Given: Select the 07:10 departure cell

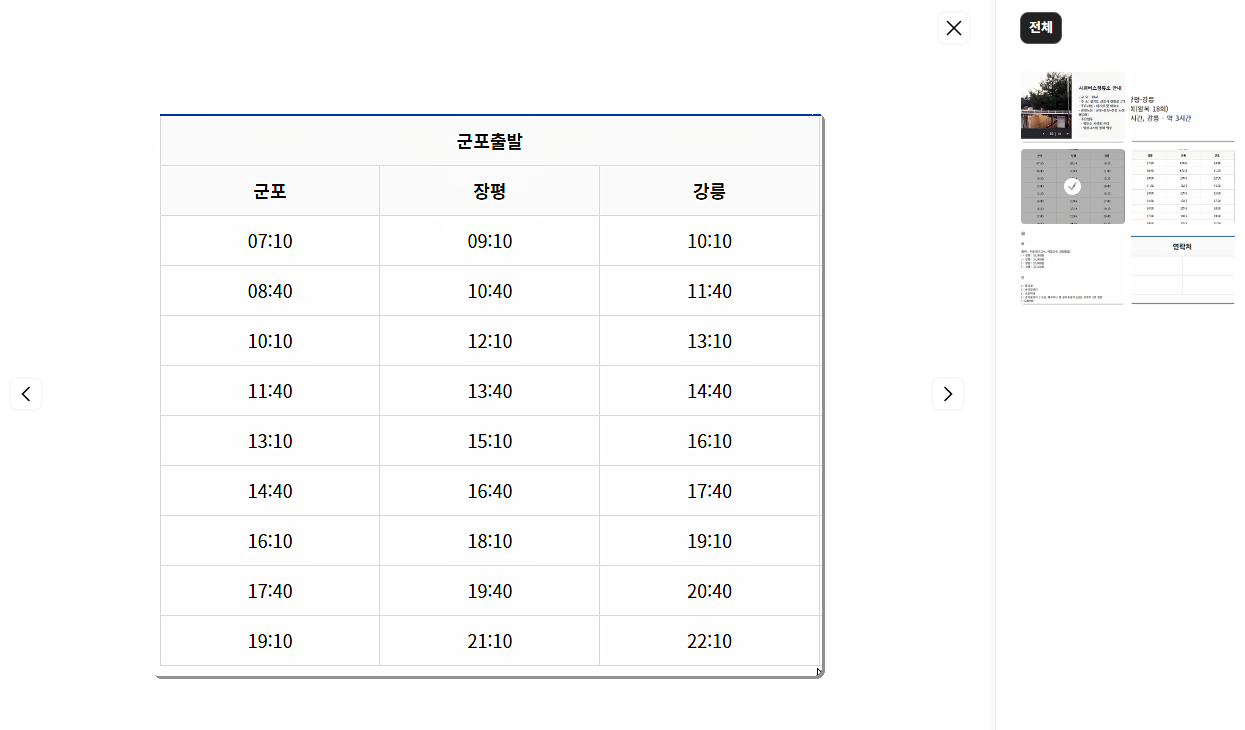Looking at the screenshot, I should (x=270, y=241).
